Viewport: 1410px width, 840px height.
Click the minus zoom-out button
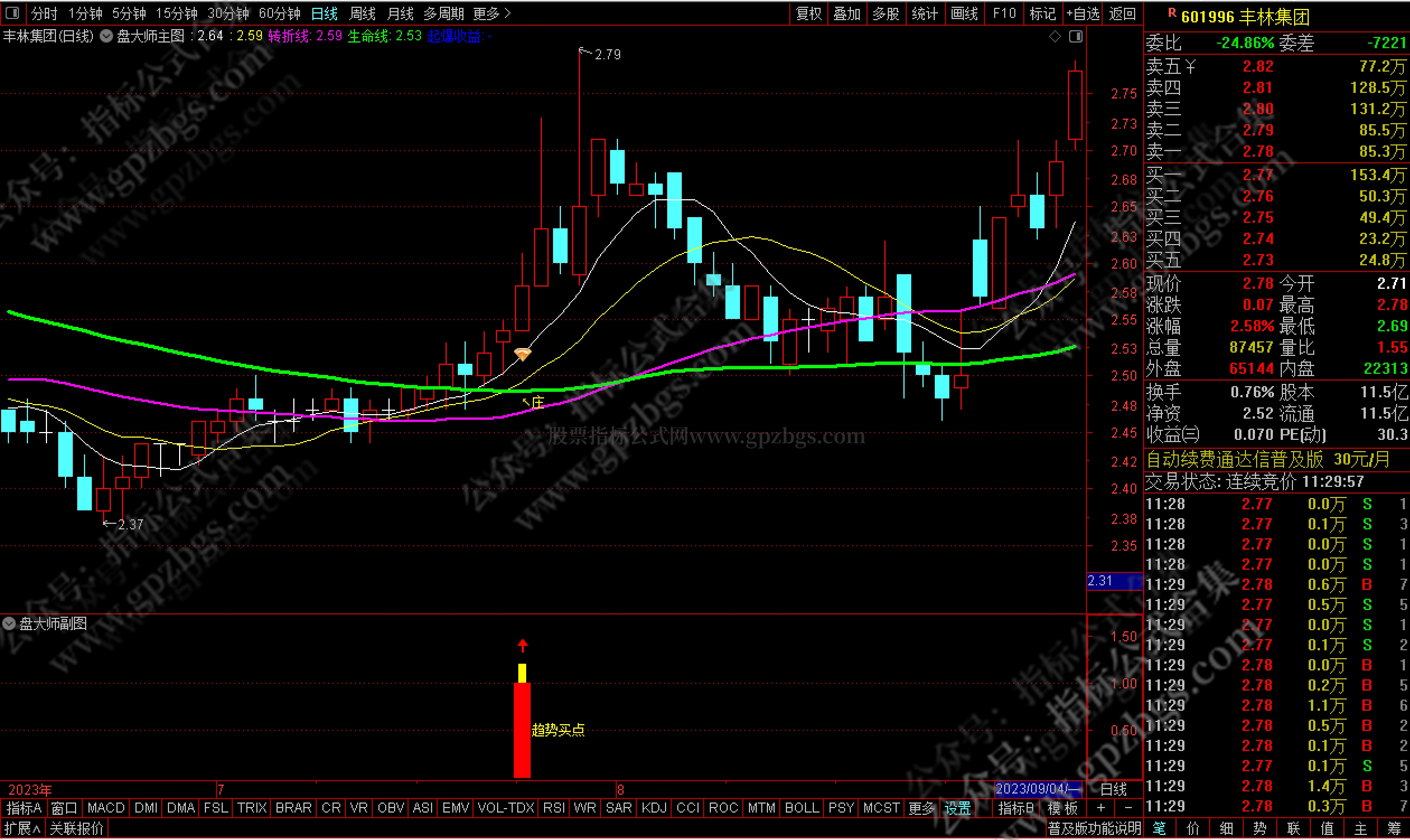tap(1128, 808)
